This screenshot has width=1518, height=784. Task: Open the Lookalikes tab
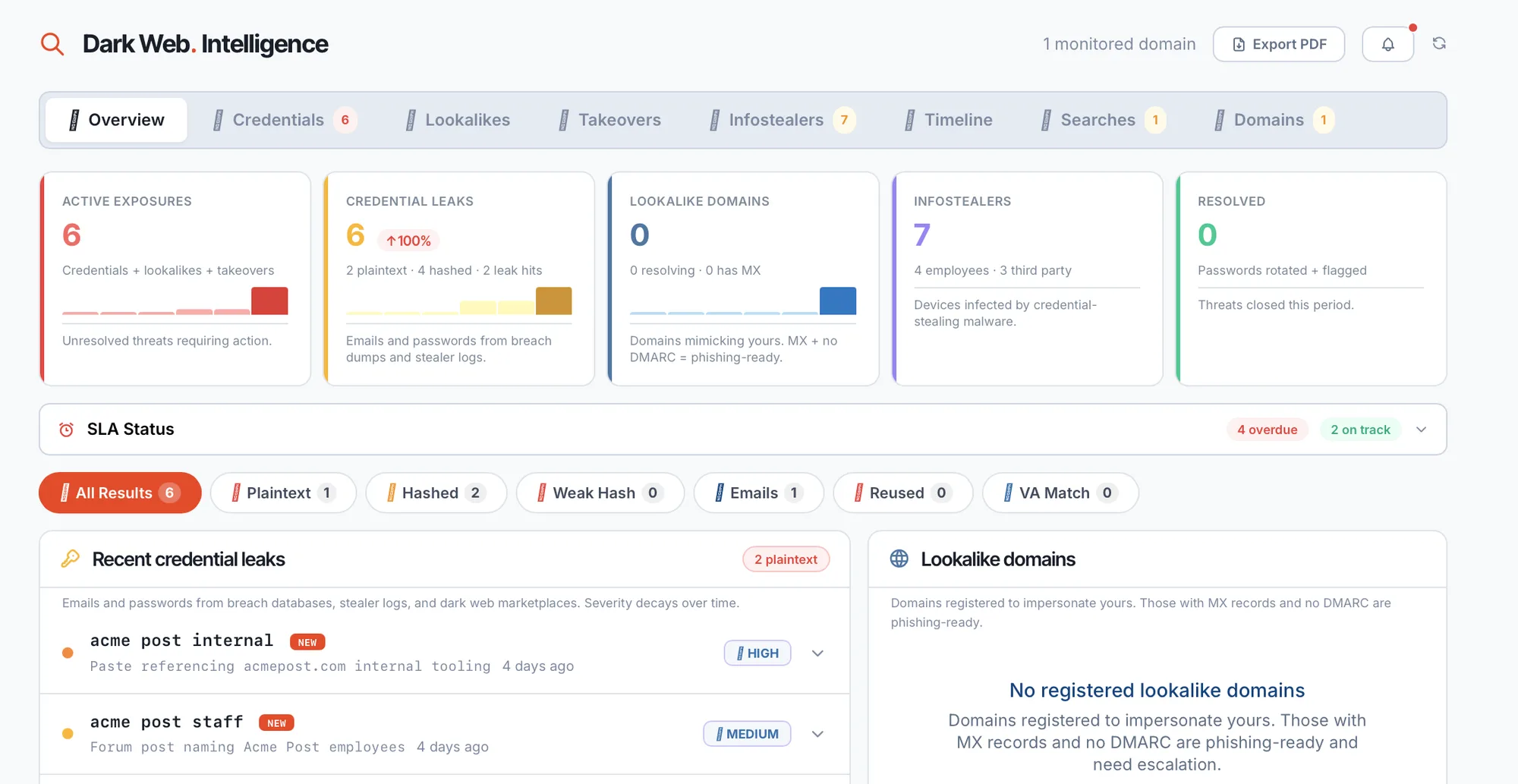(458, 120)
